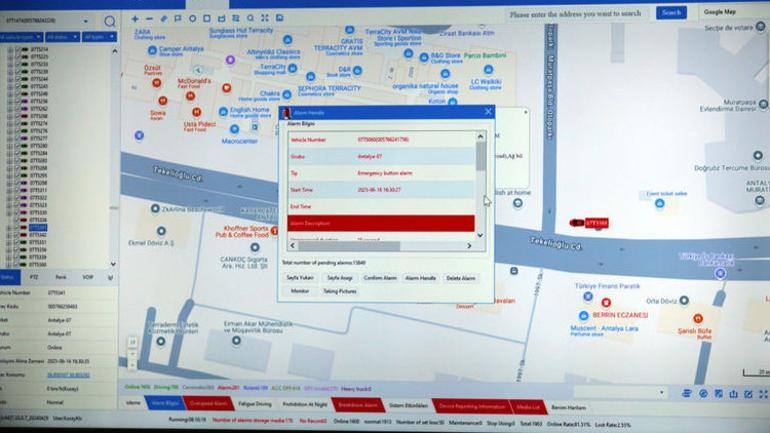Click the alarm list scroll-down arrow
This screenshot has width=770, height=433.
(x=480, y=235)
